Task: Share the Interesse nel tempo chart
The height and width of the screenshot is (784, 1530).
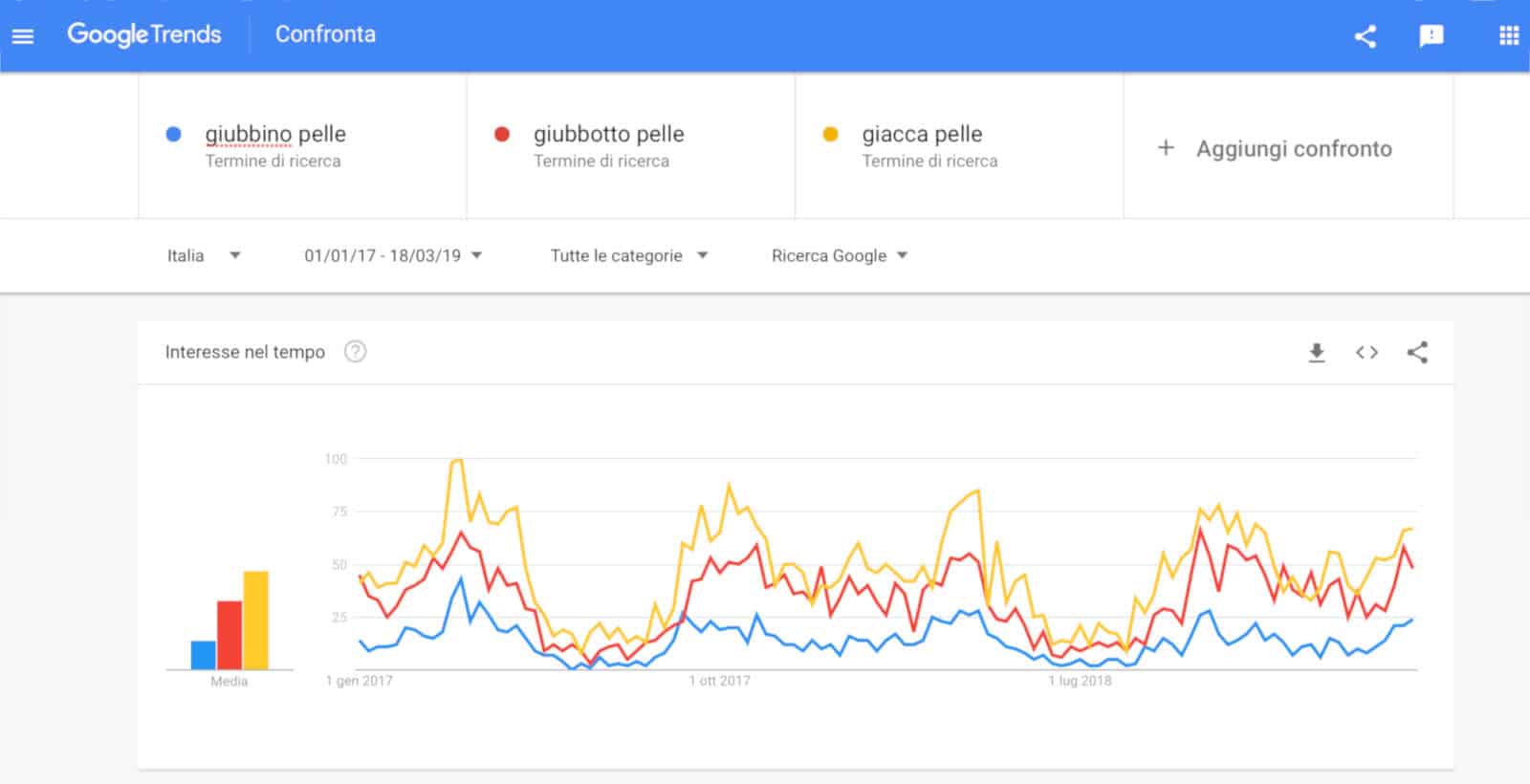Action: [x=1417, y=353]
